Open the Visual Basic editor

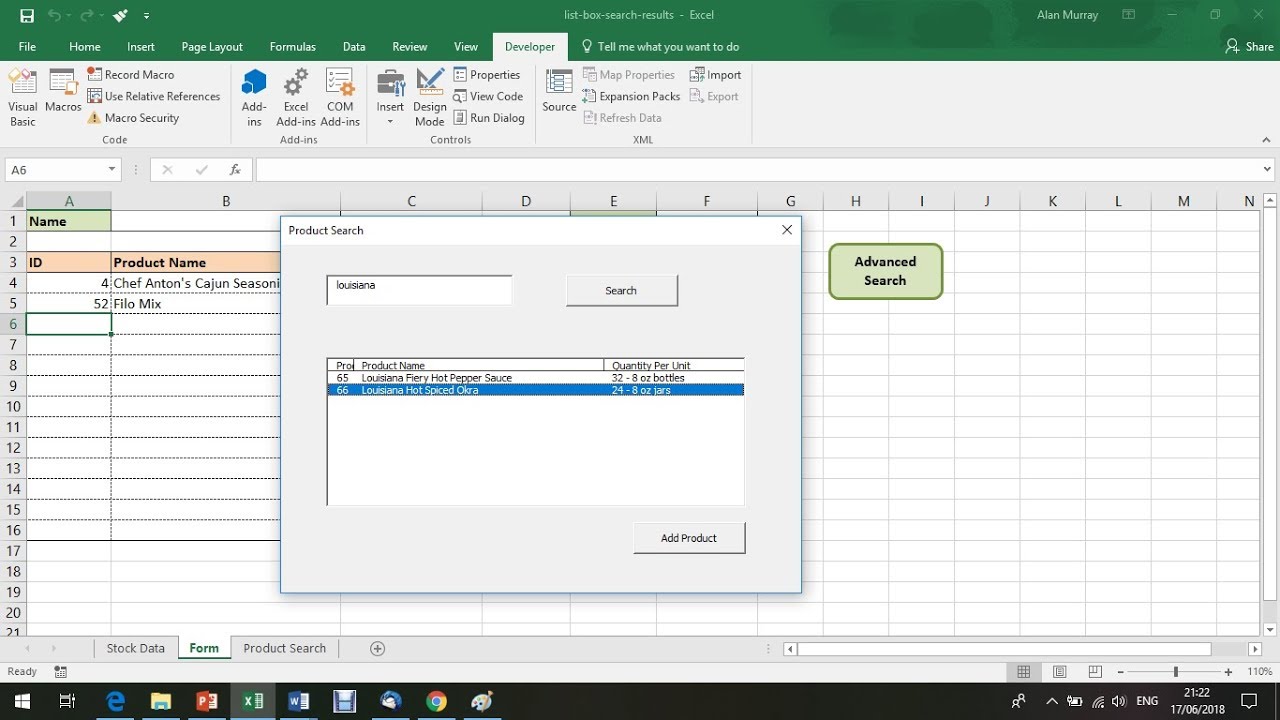pos(22,98)
